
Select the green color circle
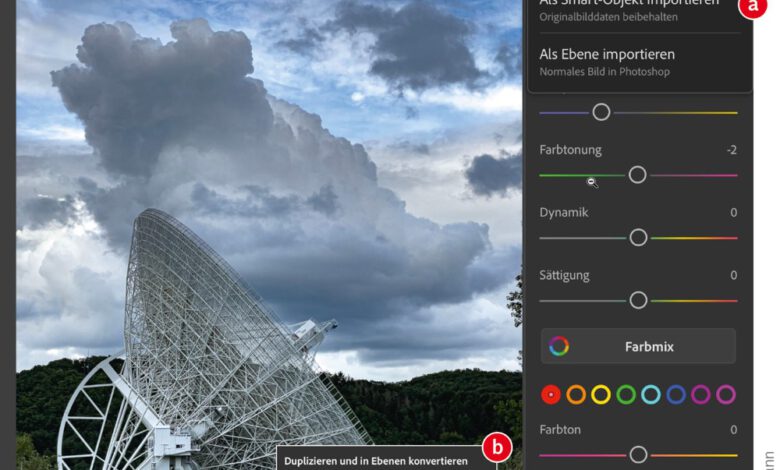point(626,394)
